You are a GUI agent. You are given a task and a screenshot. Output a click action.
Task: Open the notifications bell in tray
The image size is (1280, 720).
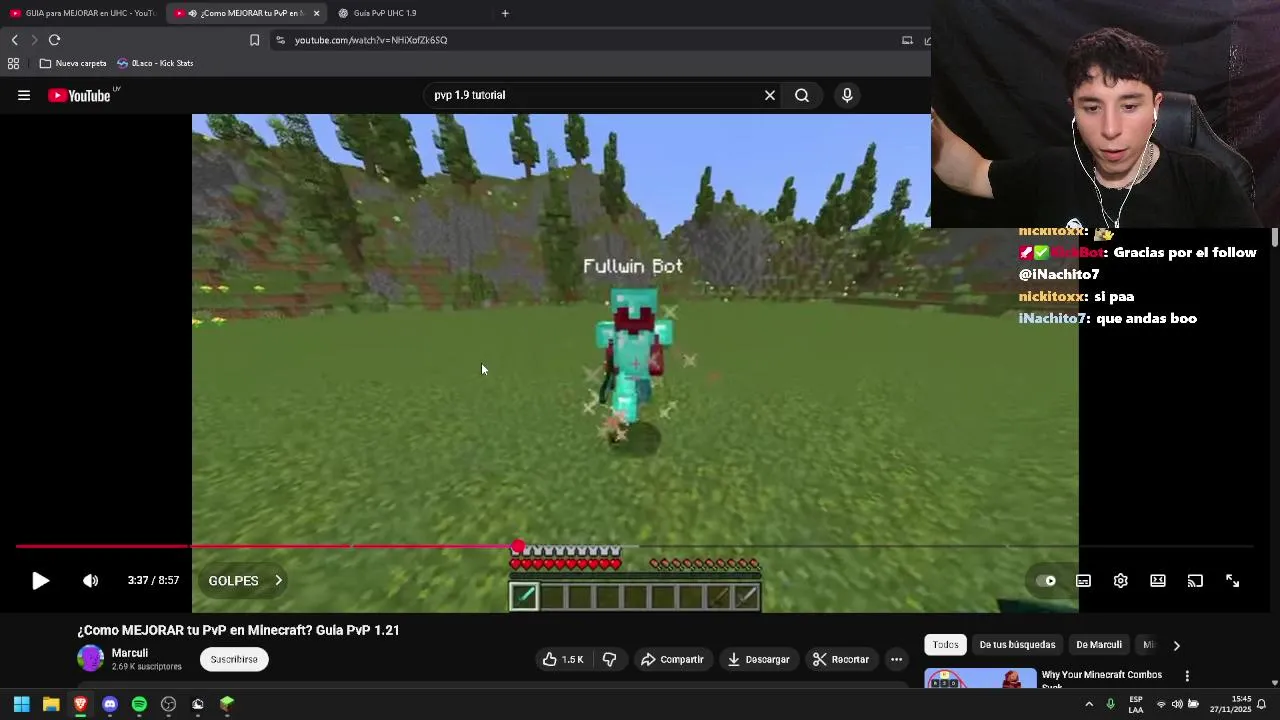click(x=1262, y=704)
